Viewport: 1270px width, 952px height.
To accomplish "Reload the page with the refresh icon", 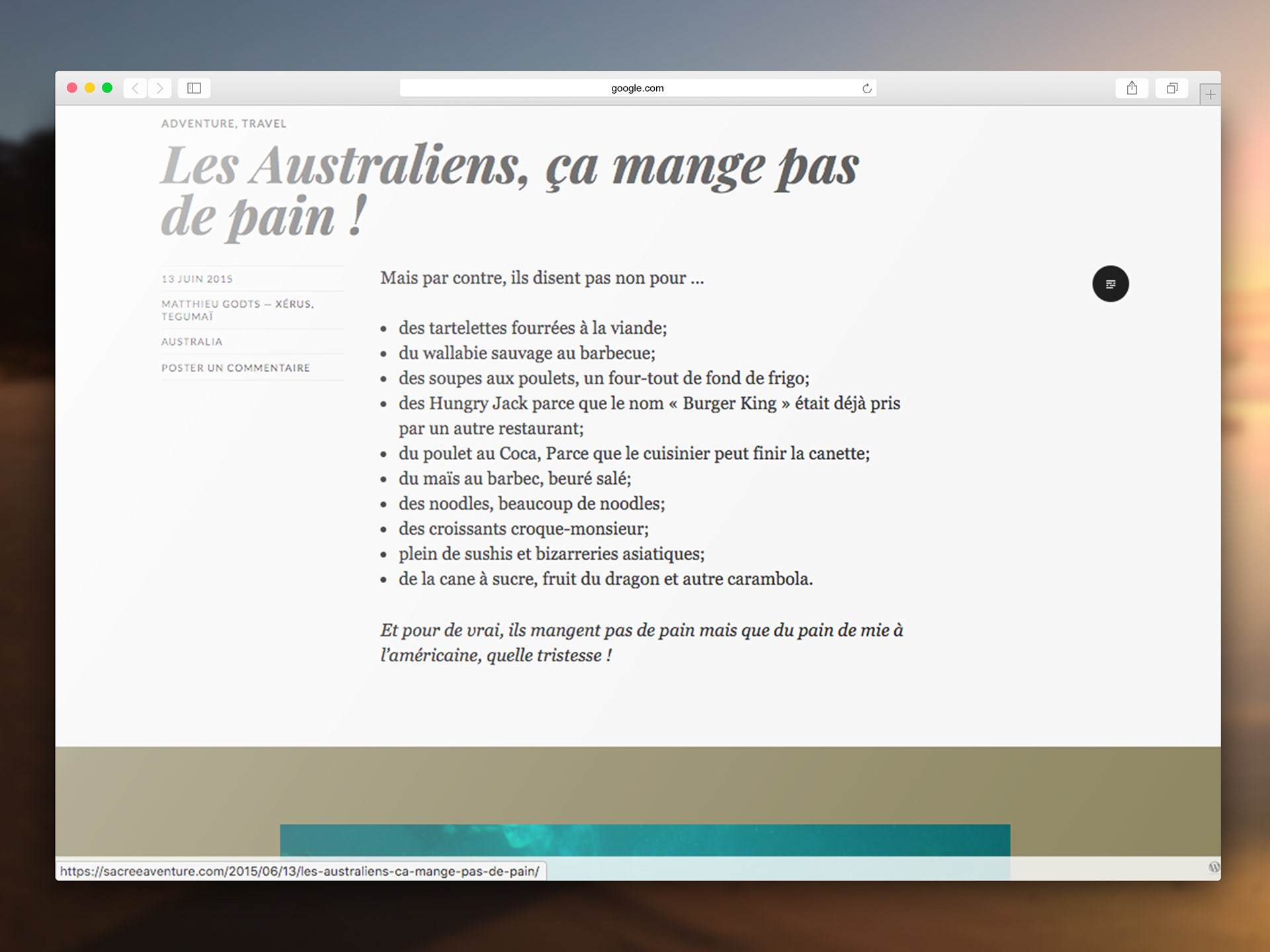I will point(867,89).
